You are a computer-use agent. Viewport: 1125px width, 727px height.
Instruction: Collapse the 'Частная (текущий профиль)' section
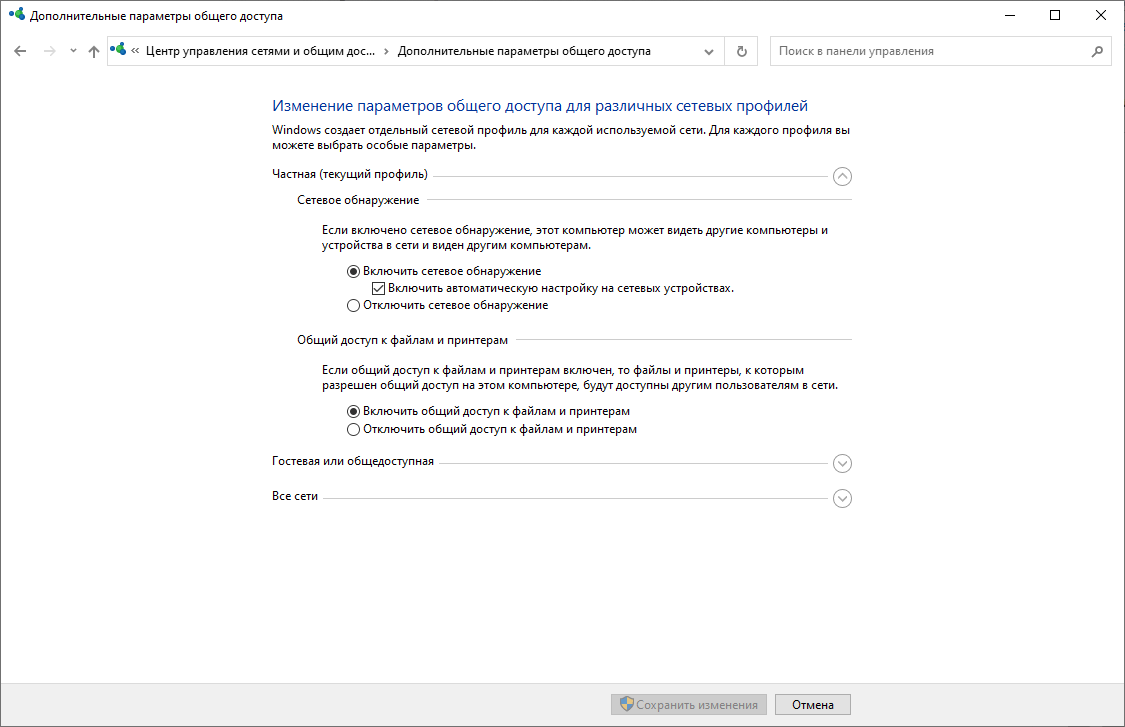[x=842, y=176]
